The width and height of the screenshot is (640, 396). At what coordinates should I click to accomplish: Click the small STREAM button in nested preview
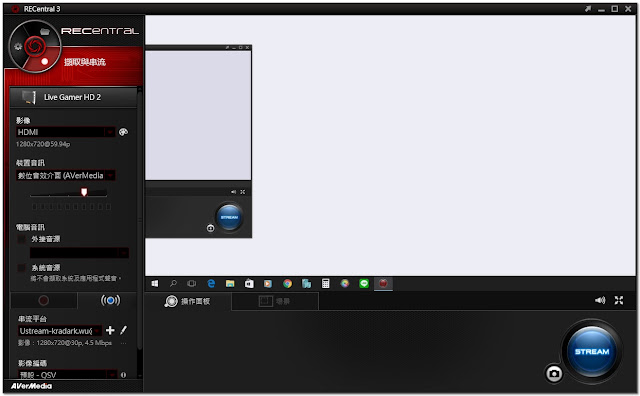point(229,217)
